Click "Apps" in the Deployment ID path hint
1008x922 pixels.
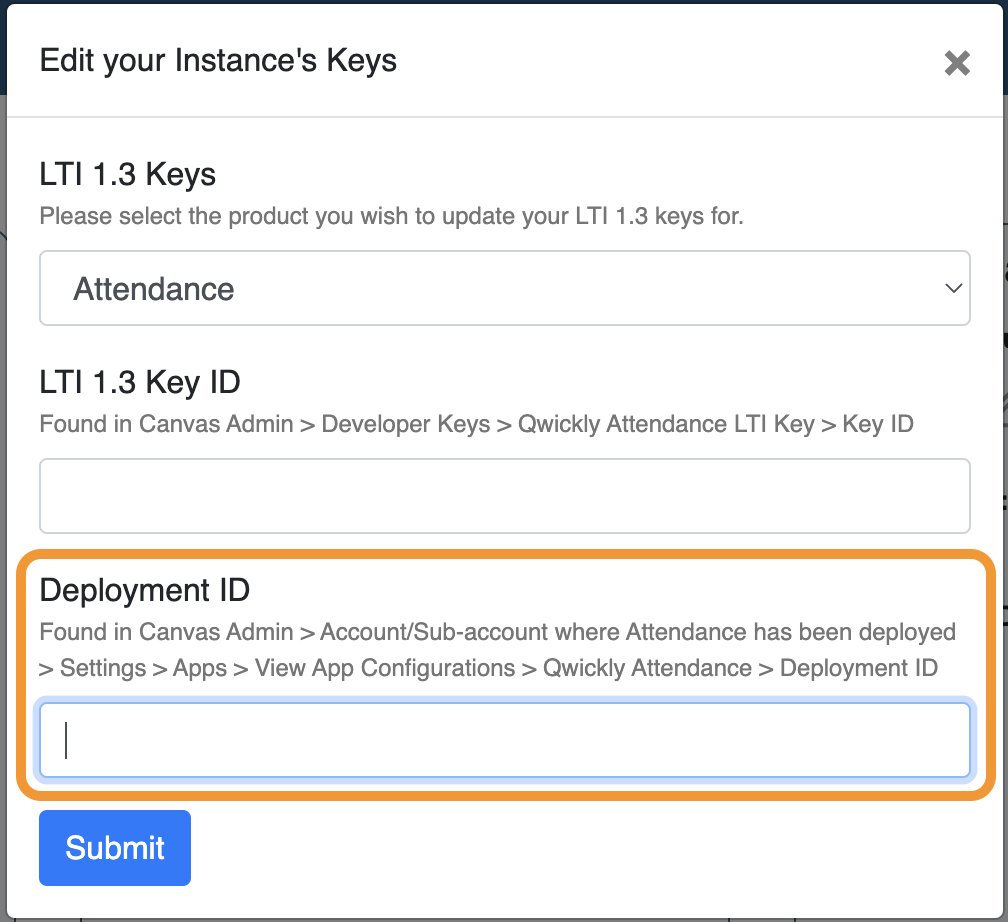(200, 668)
